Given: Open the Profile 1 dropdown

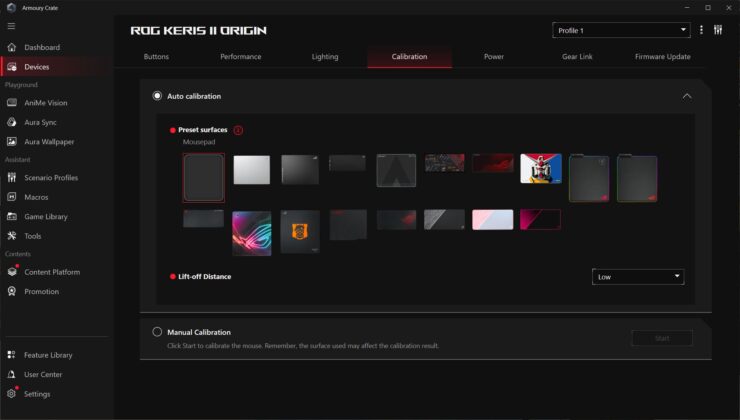Looking at the screenshot, I should pos(621,30).
